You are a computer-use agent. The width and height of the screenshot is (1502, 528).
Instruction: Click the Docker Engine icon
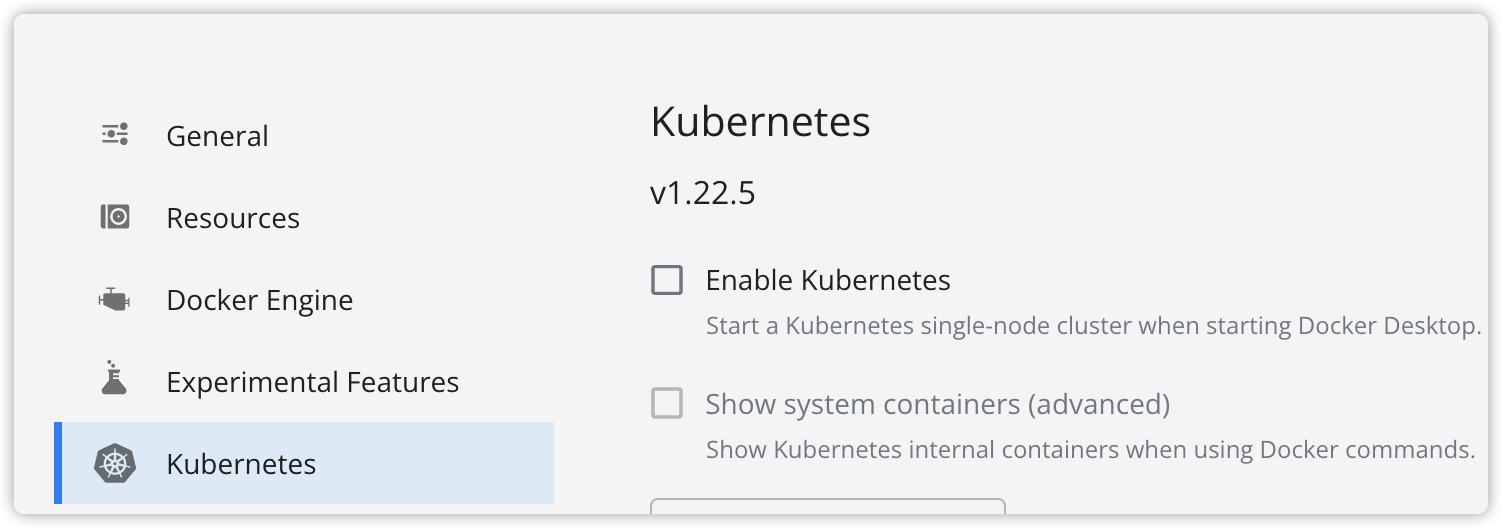[115, 299]
